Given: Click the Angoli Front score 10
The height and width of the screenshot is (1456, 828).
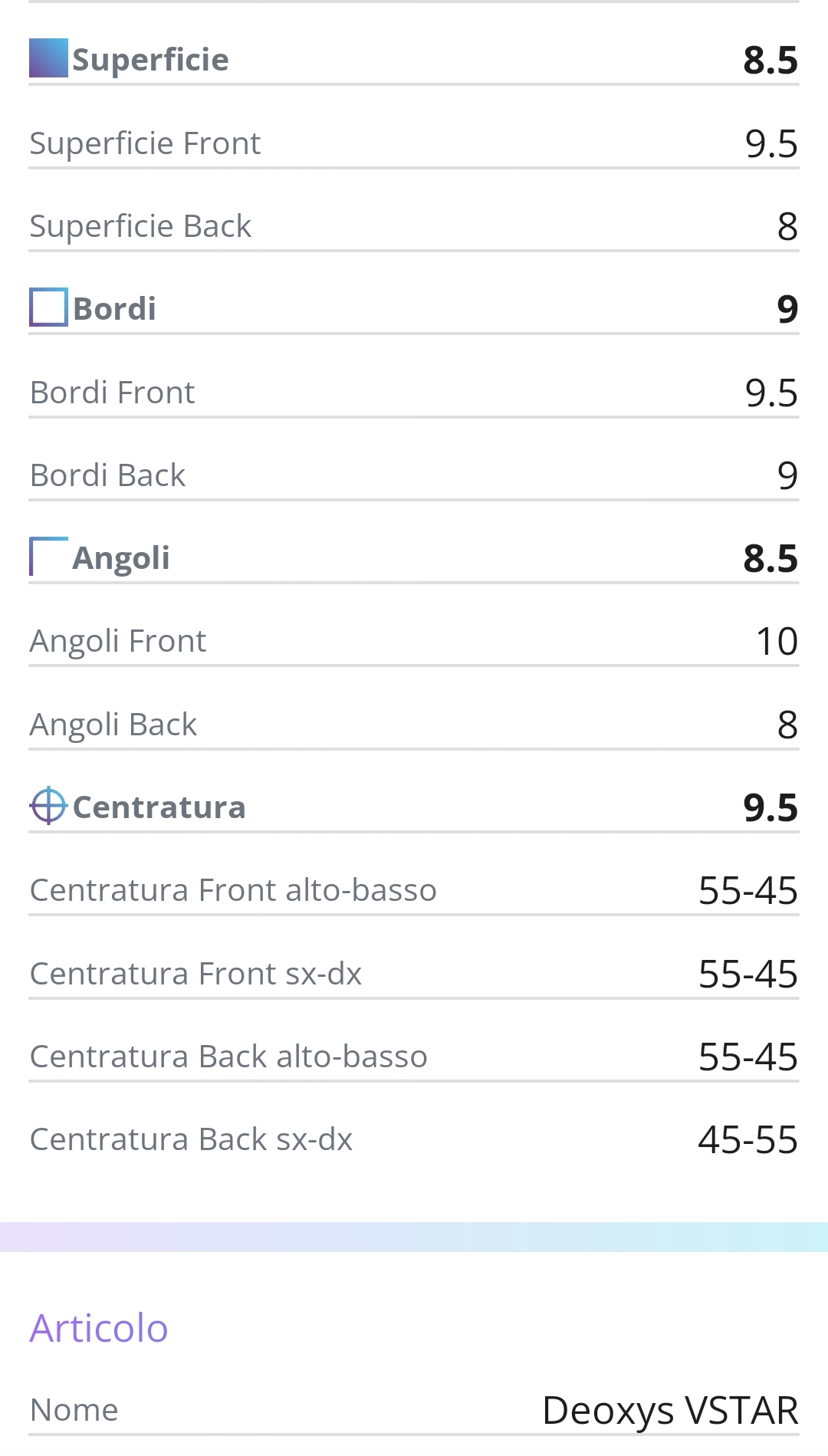Looking at the screenshot, I should click(x=777, y=642).
